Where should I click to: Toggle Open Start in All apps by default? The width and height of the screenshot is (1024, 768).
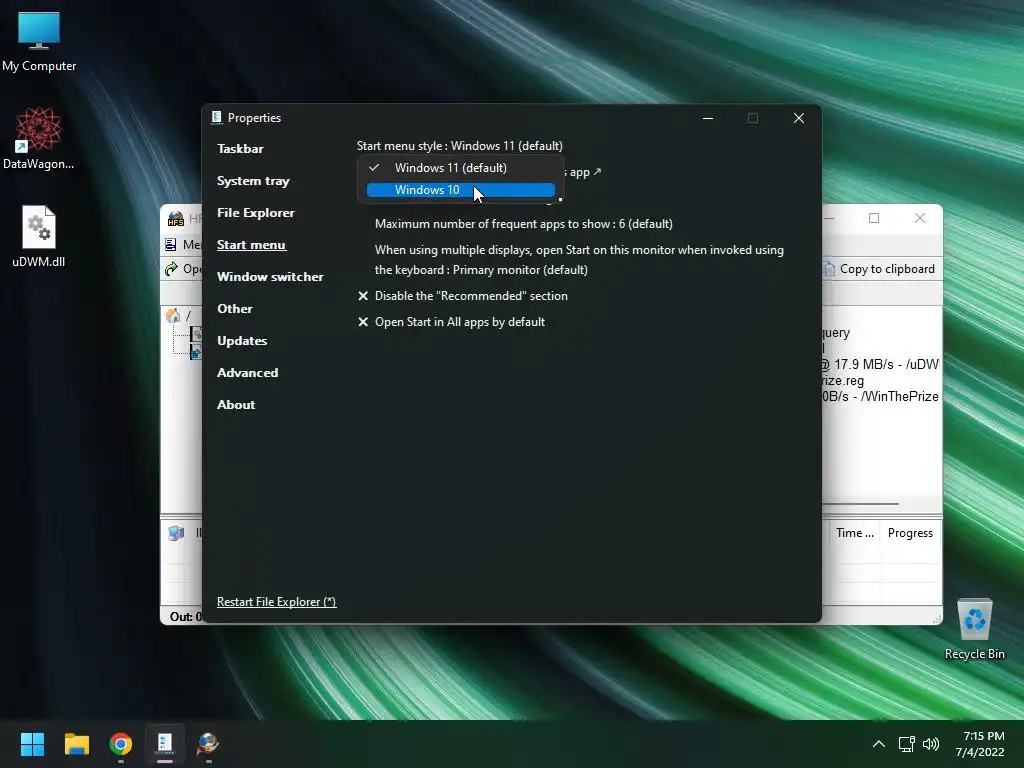tap(451, 322)
